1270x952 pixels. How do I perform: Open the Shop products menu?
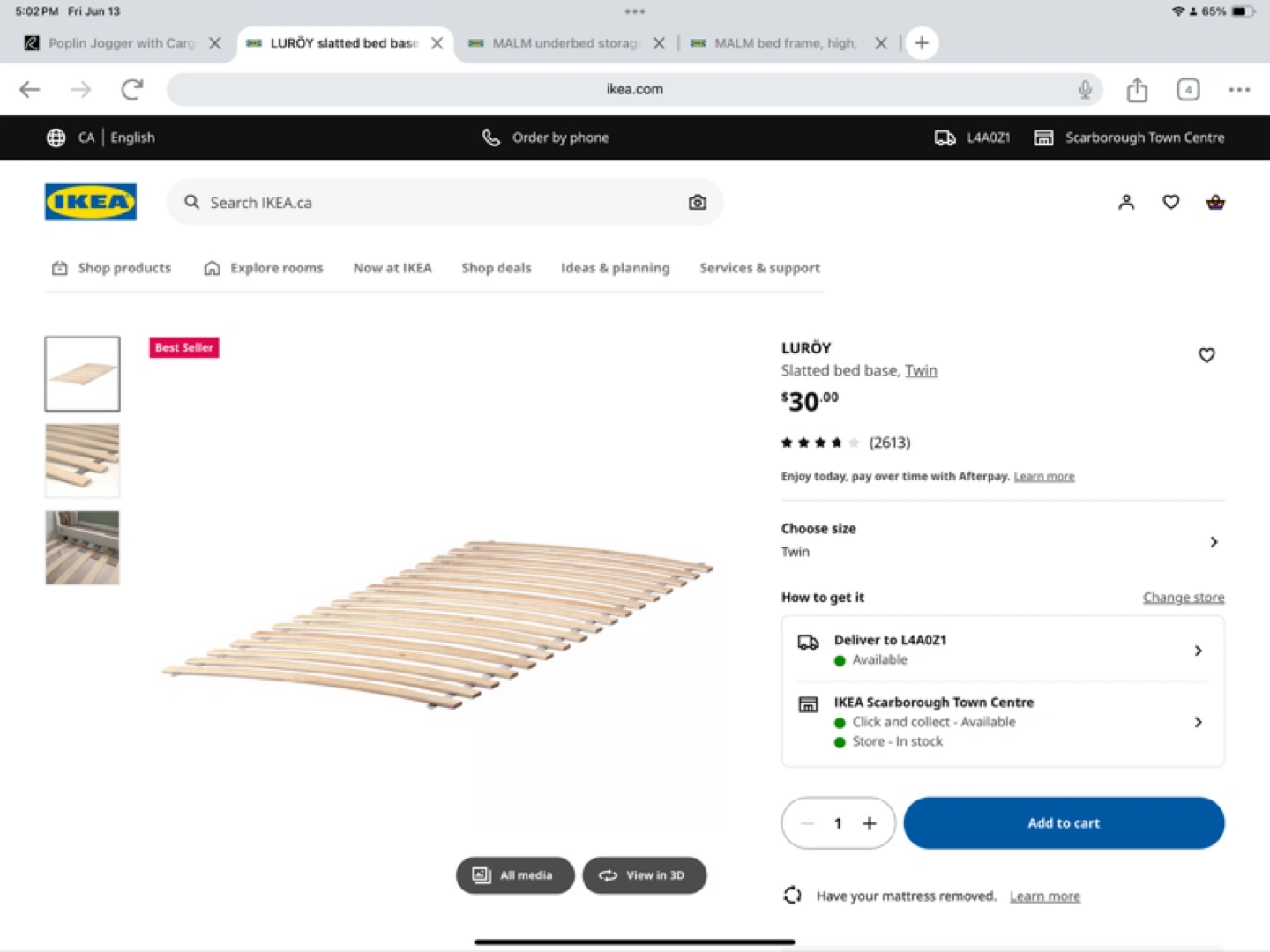[x=111, y=268]
